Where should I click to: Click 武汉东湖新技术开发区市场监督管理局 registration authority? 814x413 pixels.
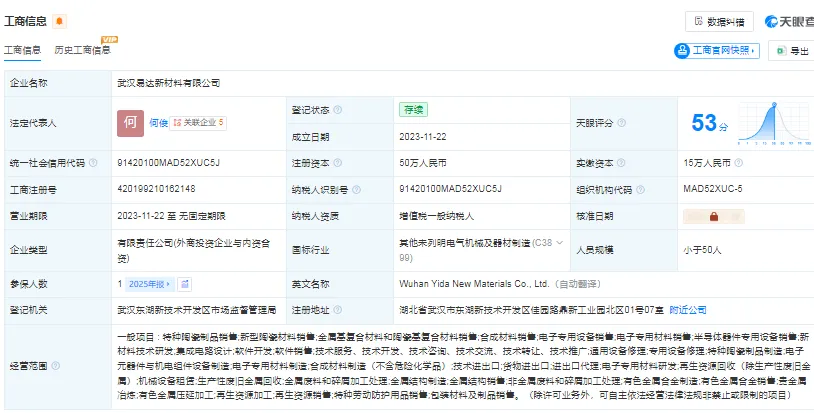click(197, 310)
